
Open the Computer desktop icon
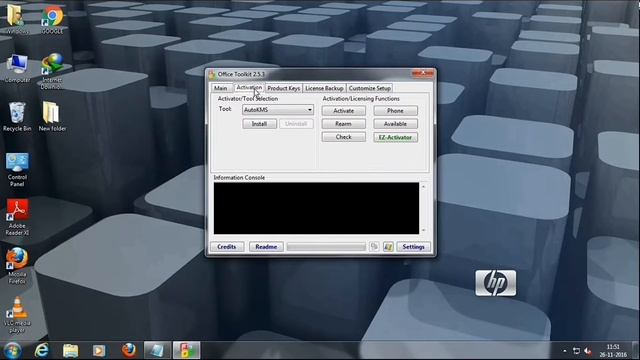17,68
